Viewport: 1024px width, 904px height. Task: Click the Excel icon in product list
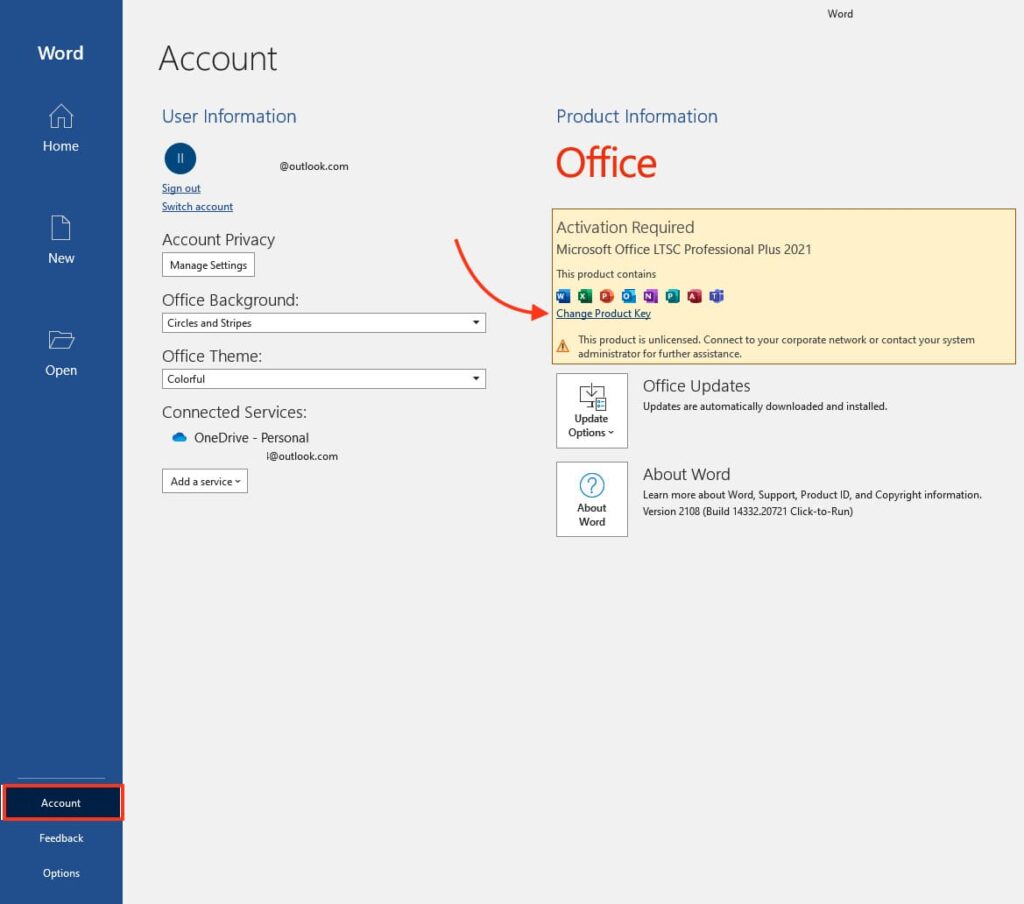tap(585, 296)
